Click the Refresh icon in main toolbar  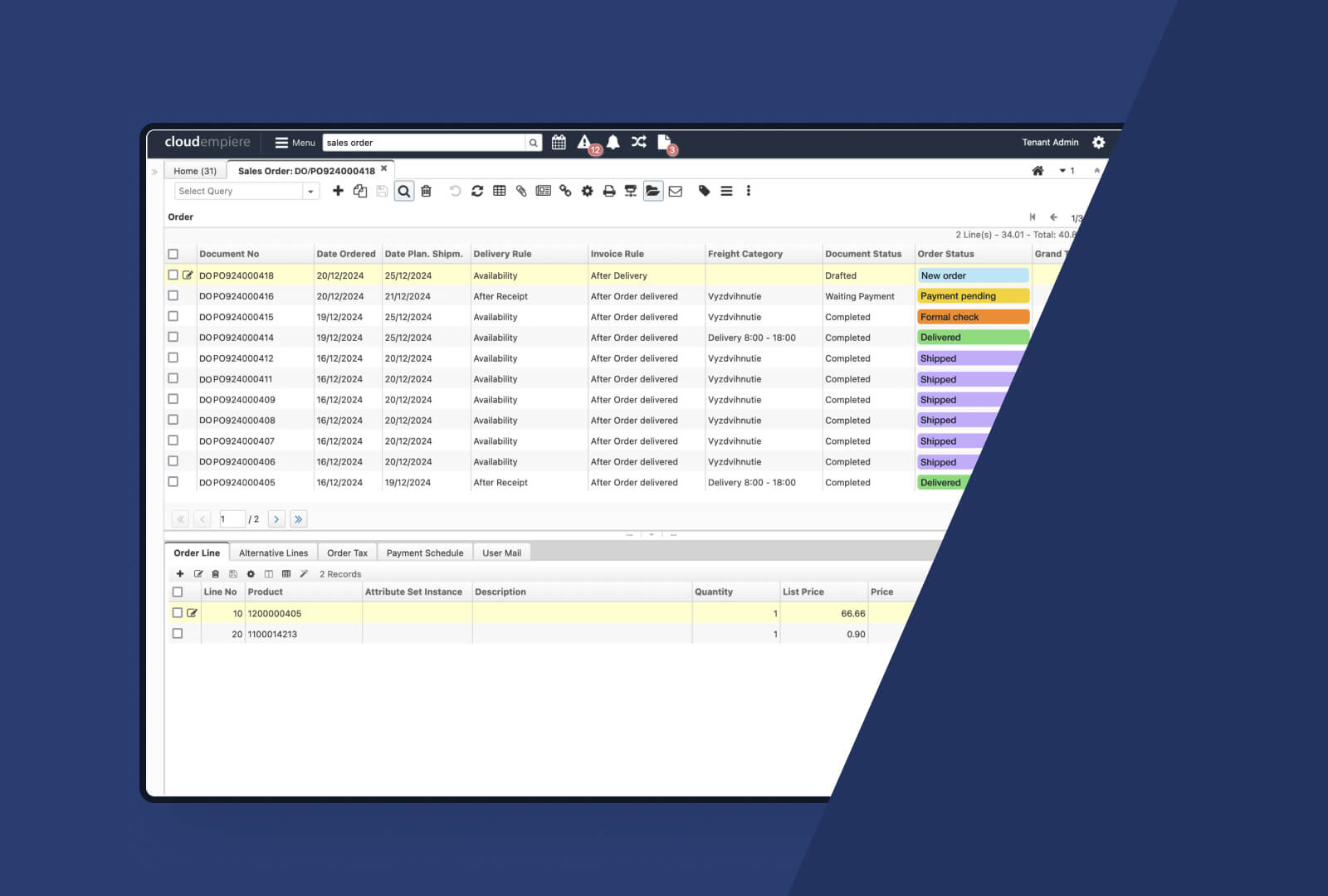click(477, 191)
